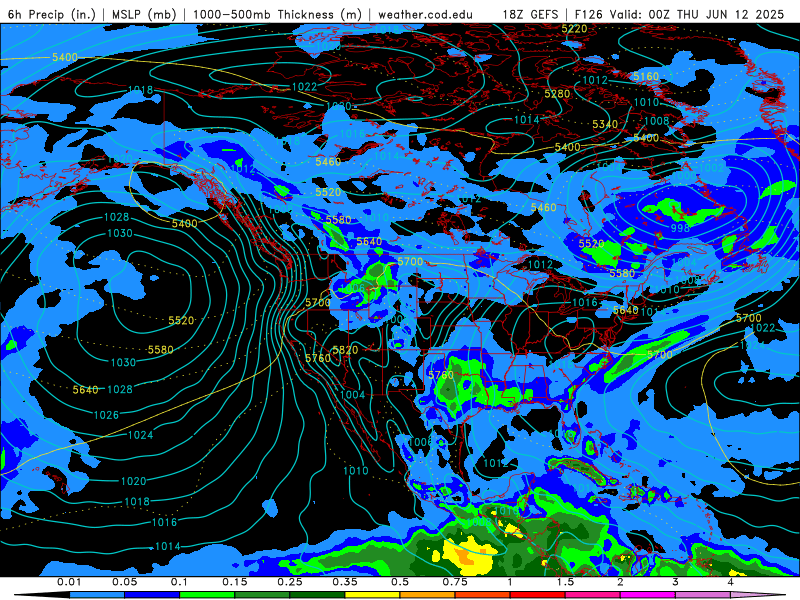Click the 998 low pressure label
Screen dimensions: 800x600
click(680, 228)
